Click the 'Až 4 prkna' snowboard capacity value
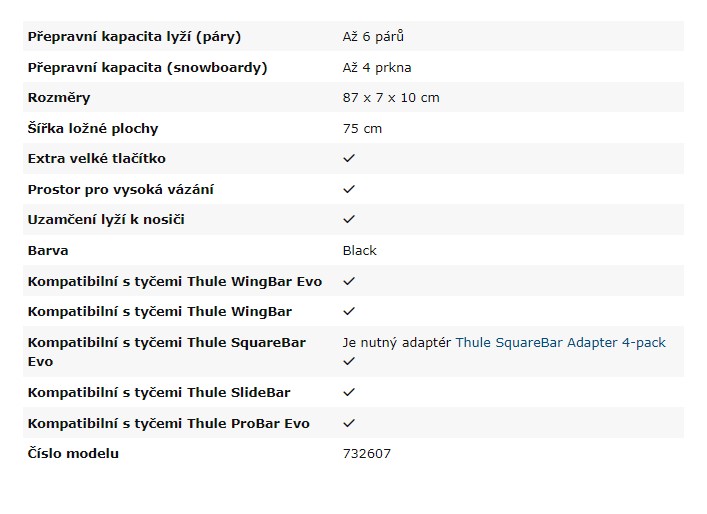 click(377, 68)
